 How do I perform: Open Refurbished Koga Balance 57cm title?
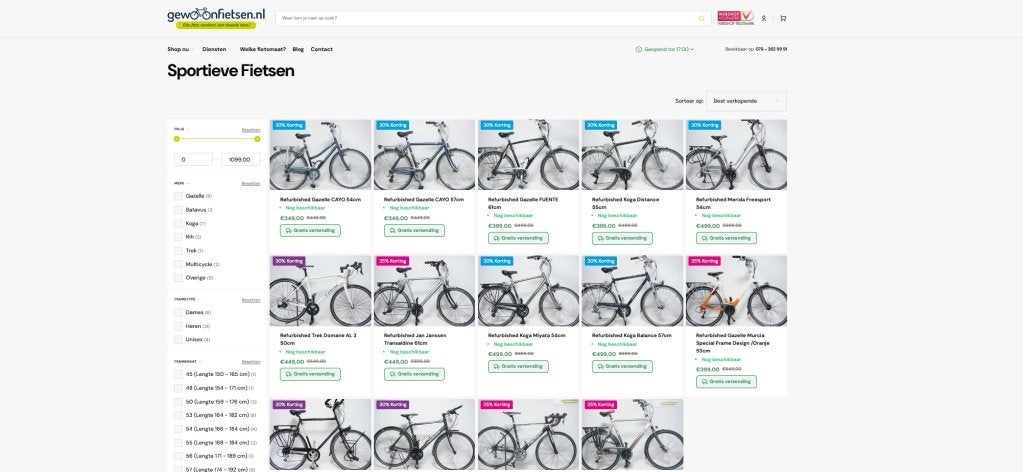[632, 335]
